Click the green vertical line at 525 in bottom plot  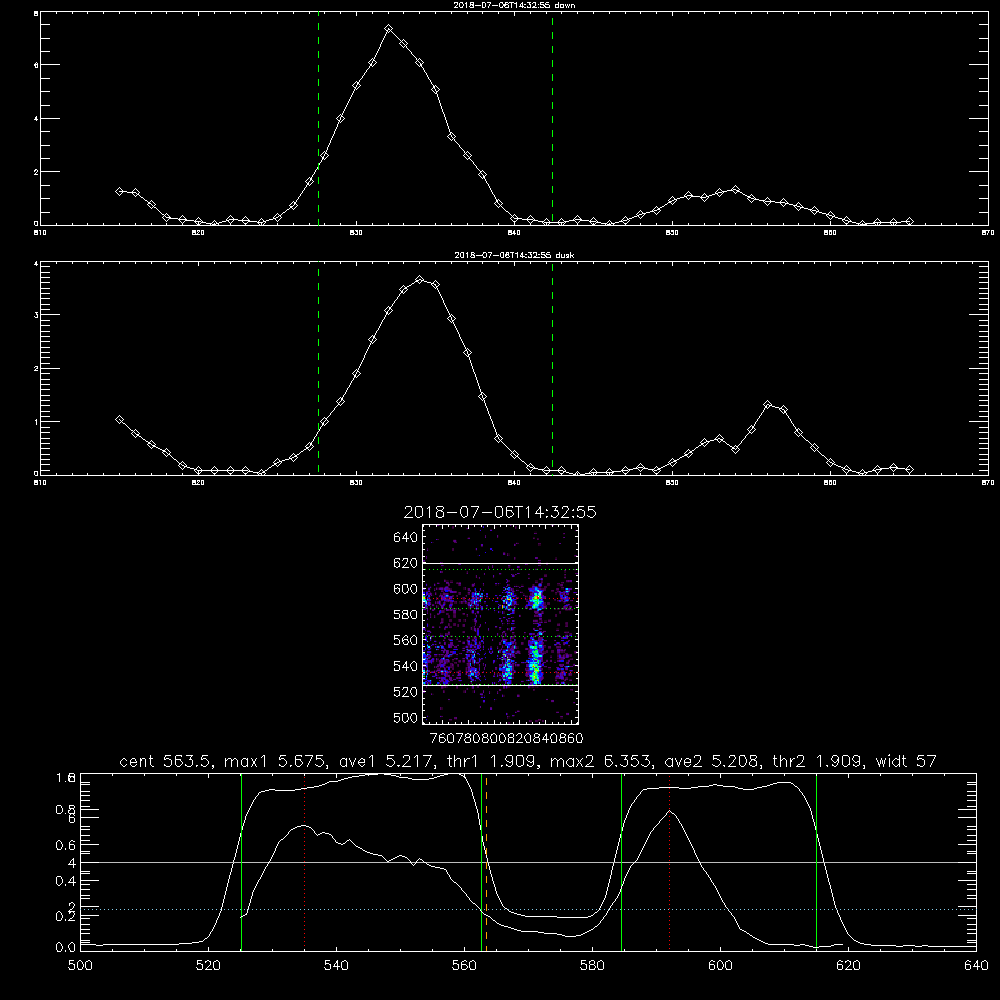tap(241, 861)
